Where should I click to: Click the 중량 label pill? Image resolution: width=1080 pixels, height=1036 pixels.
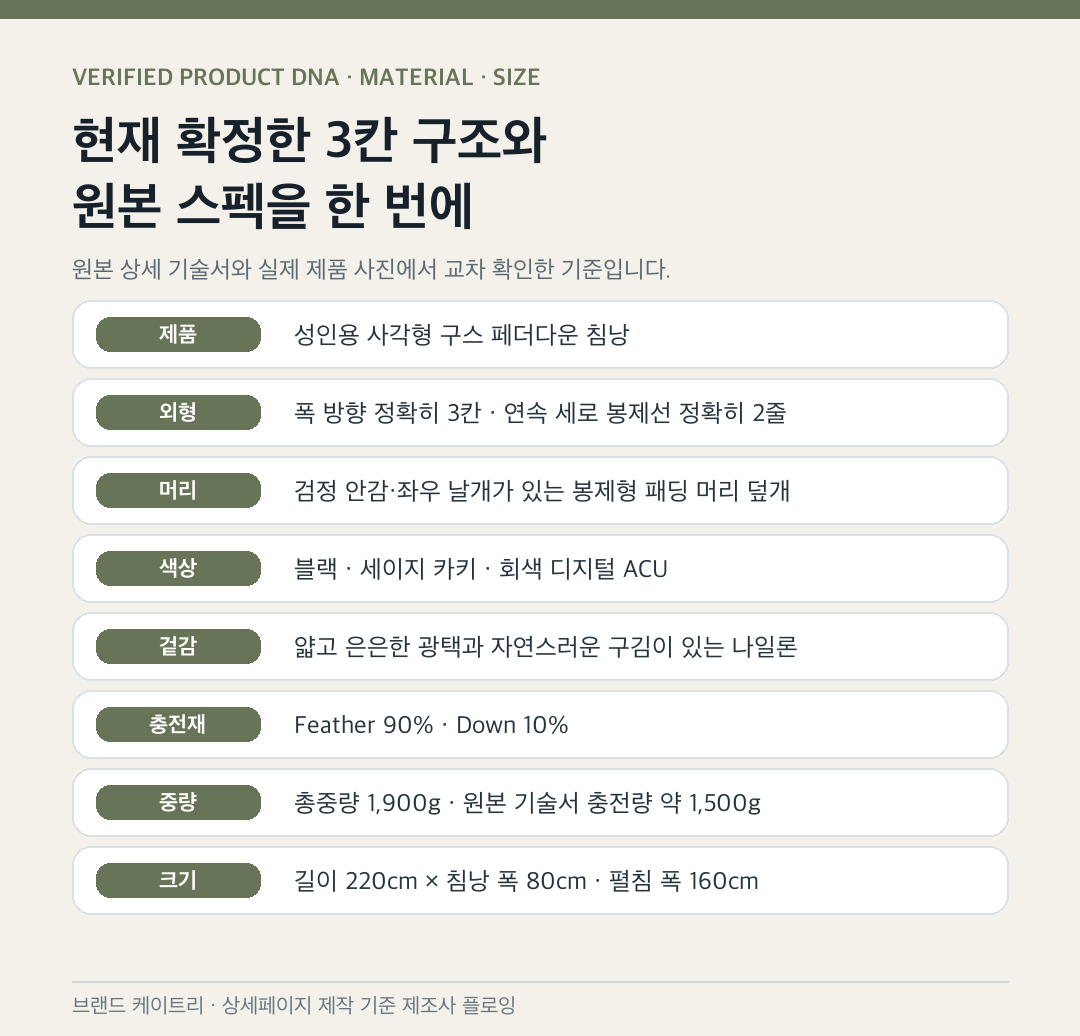178,802
